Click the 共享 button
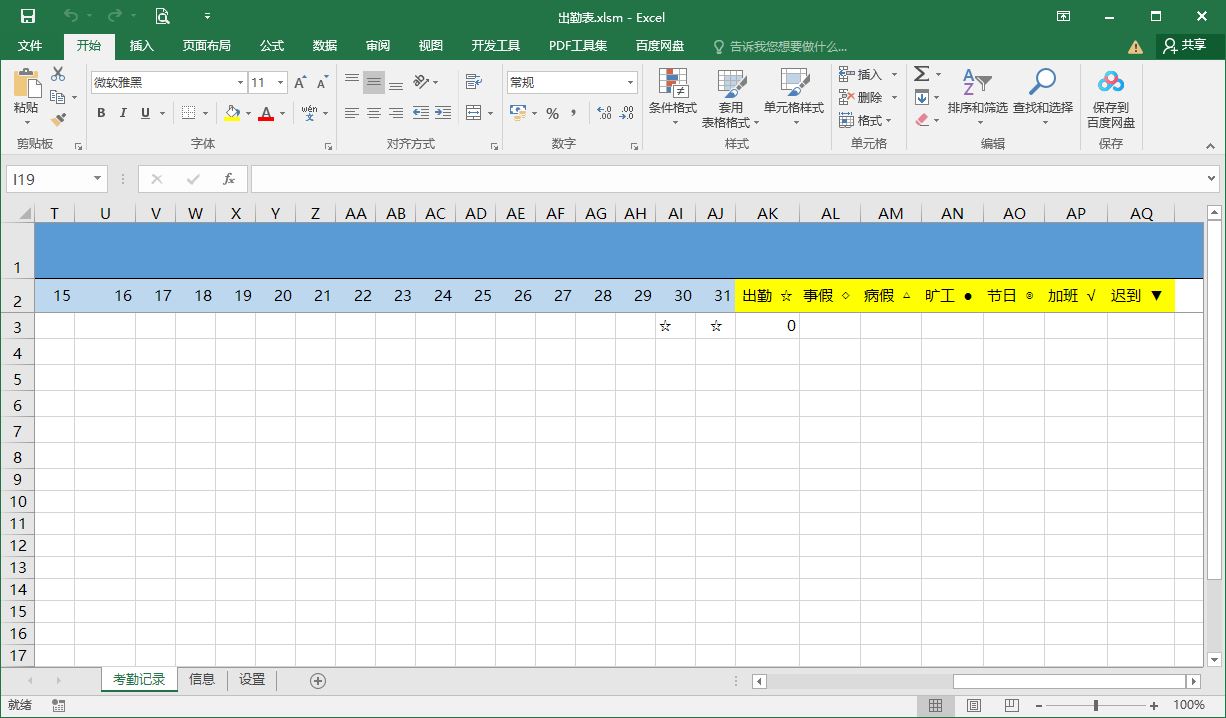1226x718 pixels. coord(1187,45)
